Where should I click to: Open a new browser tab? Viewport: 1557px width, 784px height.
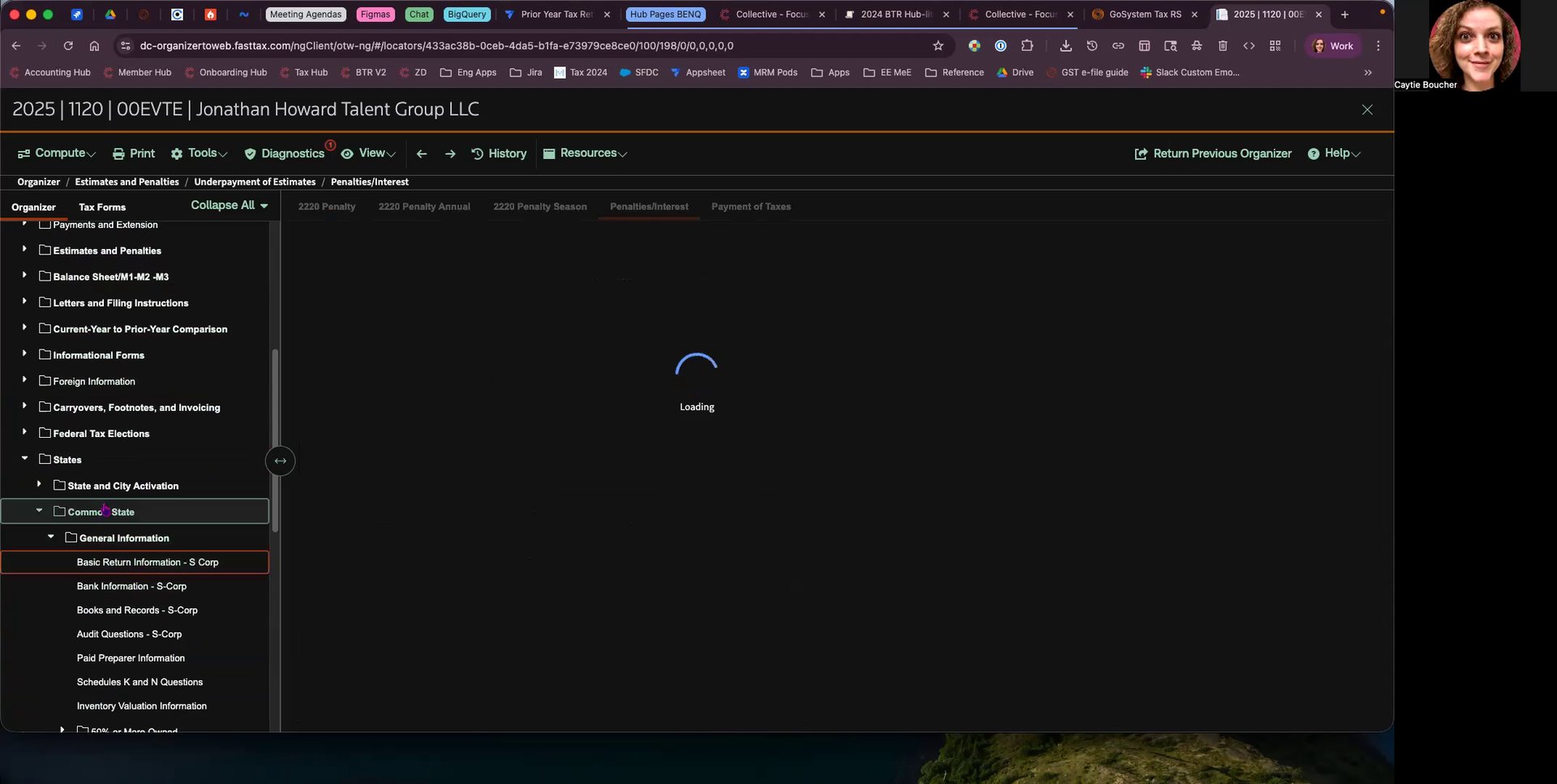tap(1345, 15)
